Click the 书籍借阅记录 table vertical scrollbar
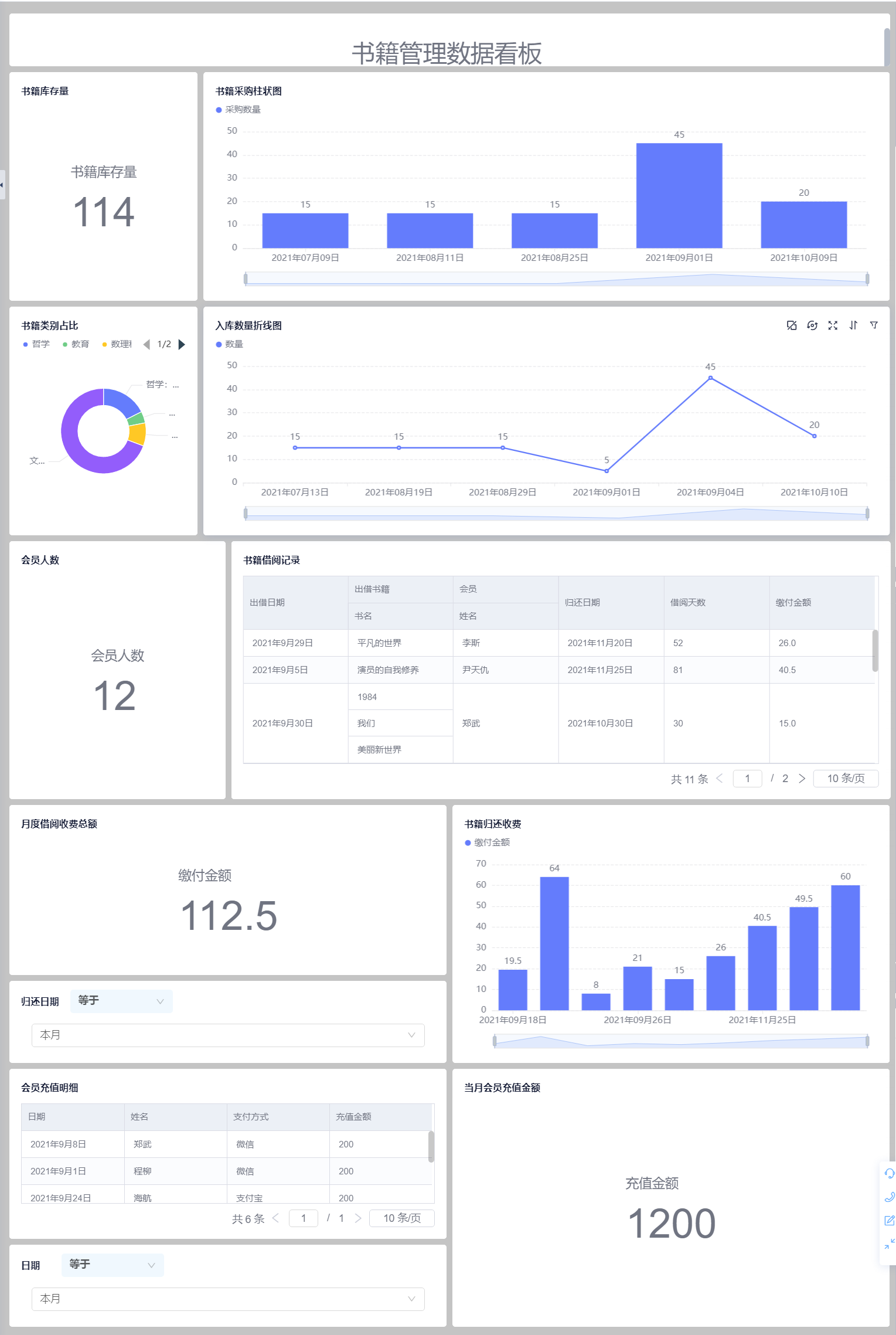Image resolution: width=896 pixels, height=1335 pixels. (x=875, y=650)
